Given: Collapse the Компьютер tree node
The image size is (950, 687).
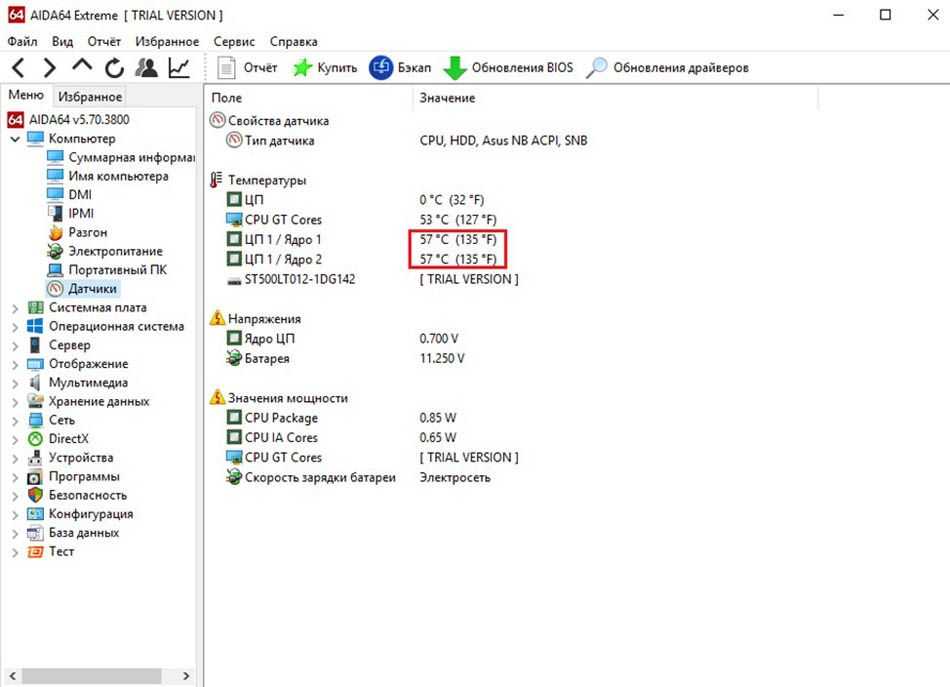Looking at the screenshot, I should (15, 139).
